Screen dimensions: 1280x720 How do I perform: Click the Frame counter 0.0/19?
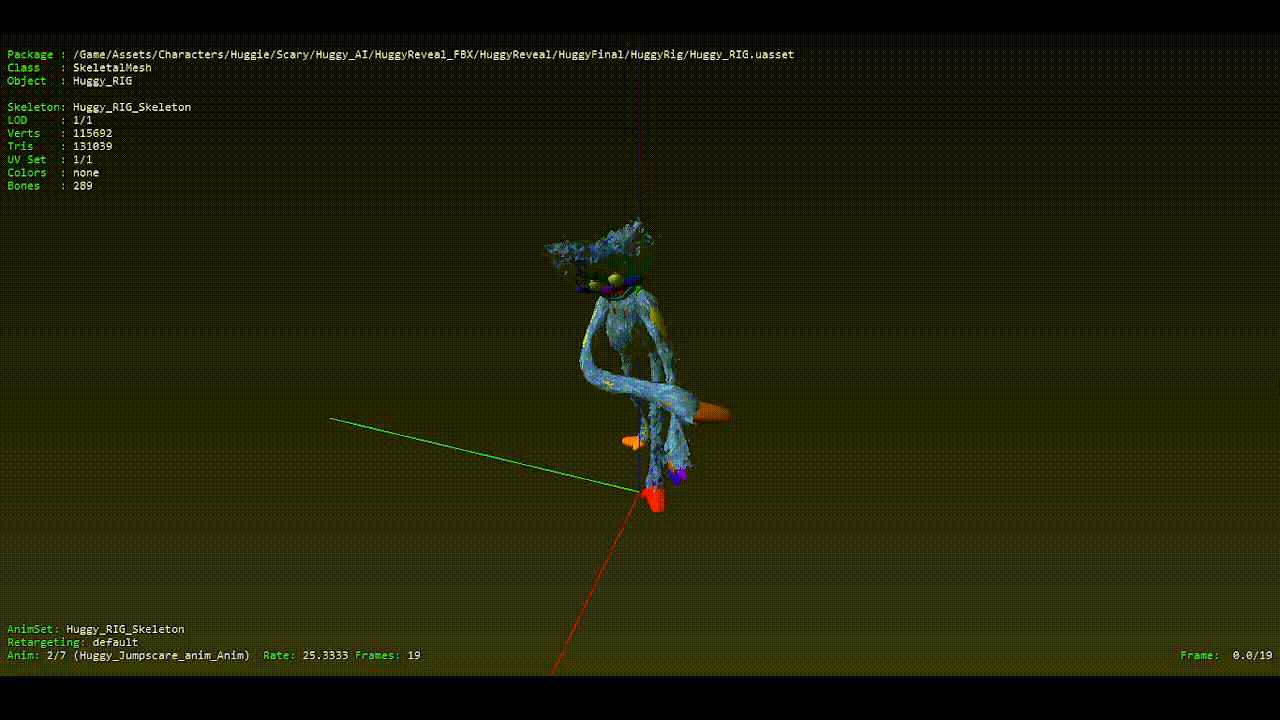tap(1252, 655)
